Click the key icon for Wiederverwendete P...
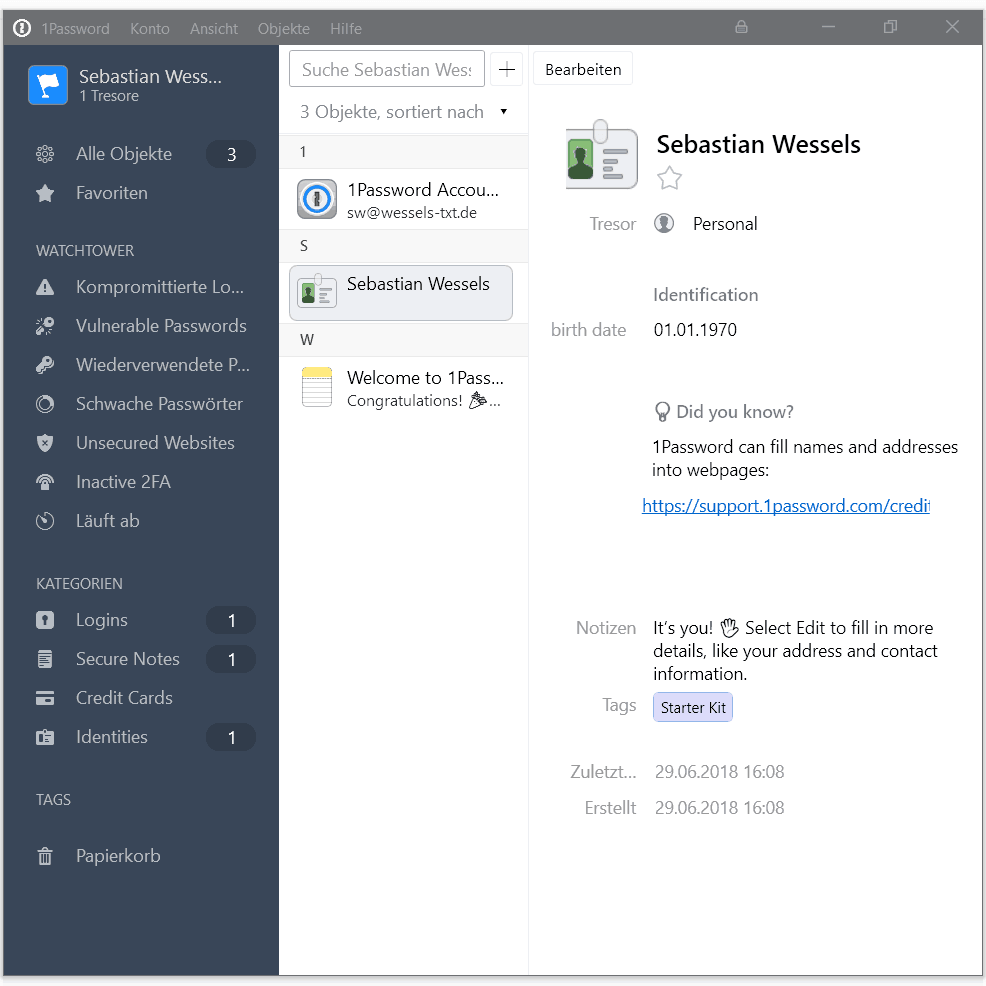 (x=45, y=365)
